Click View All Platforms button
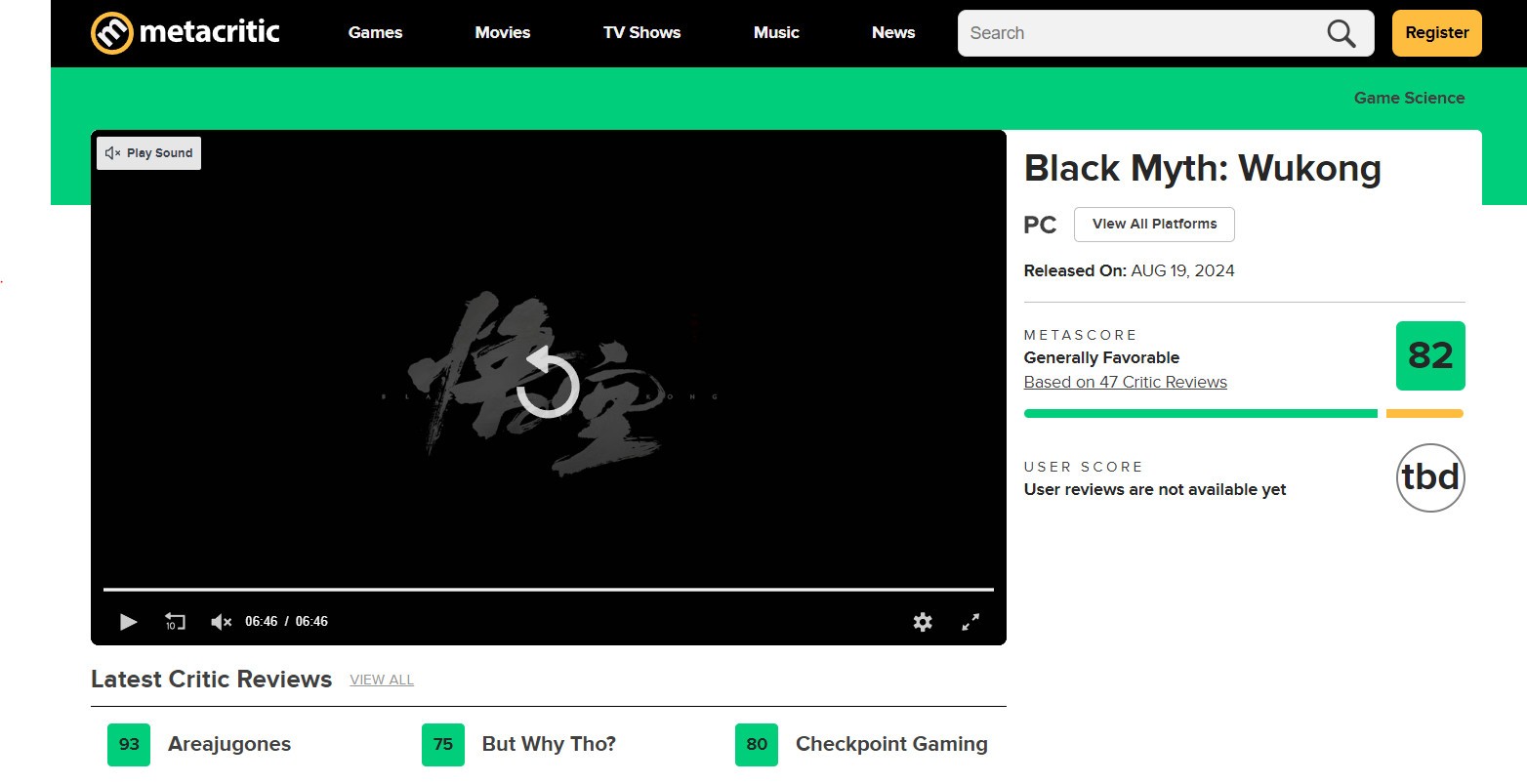The height and width of the screenshot is (784, 1527). (x=1154, y=225)
